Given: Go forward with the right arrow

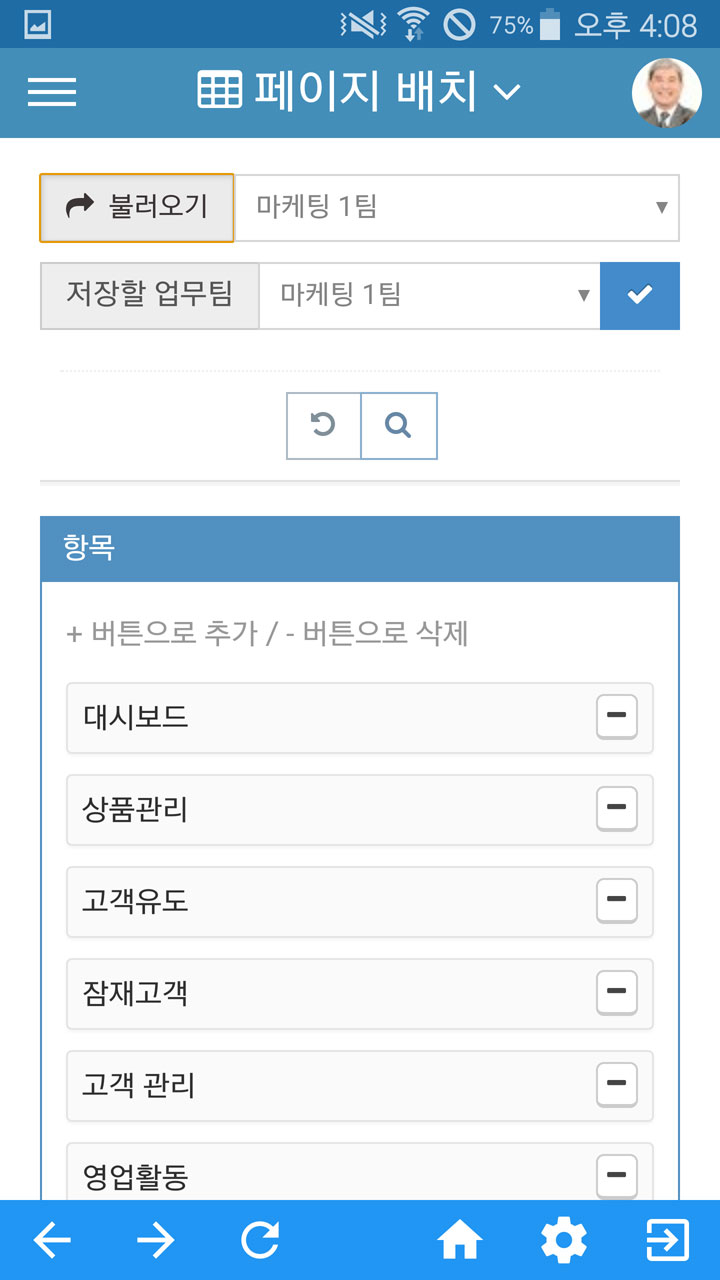Looking at the screenshot, I should point(156,1241).
